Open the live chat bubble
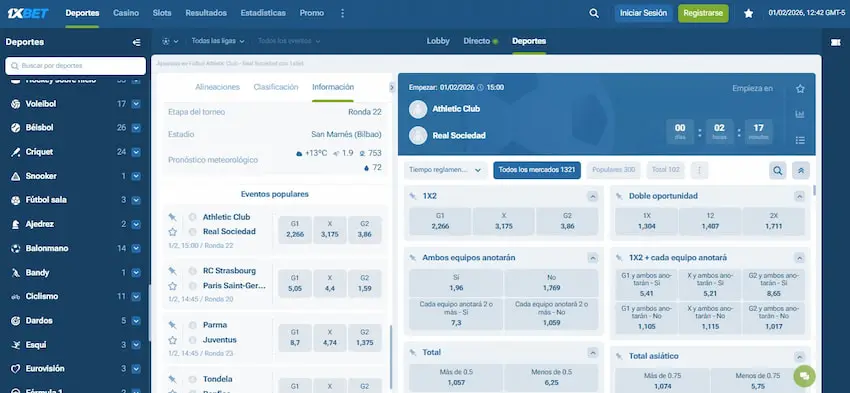Screen dimensions: 850x393 [804, 376]
